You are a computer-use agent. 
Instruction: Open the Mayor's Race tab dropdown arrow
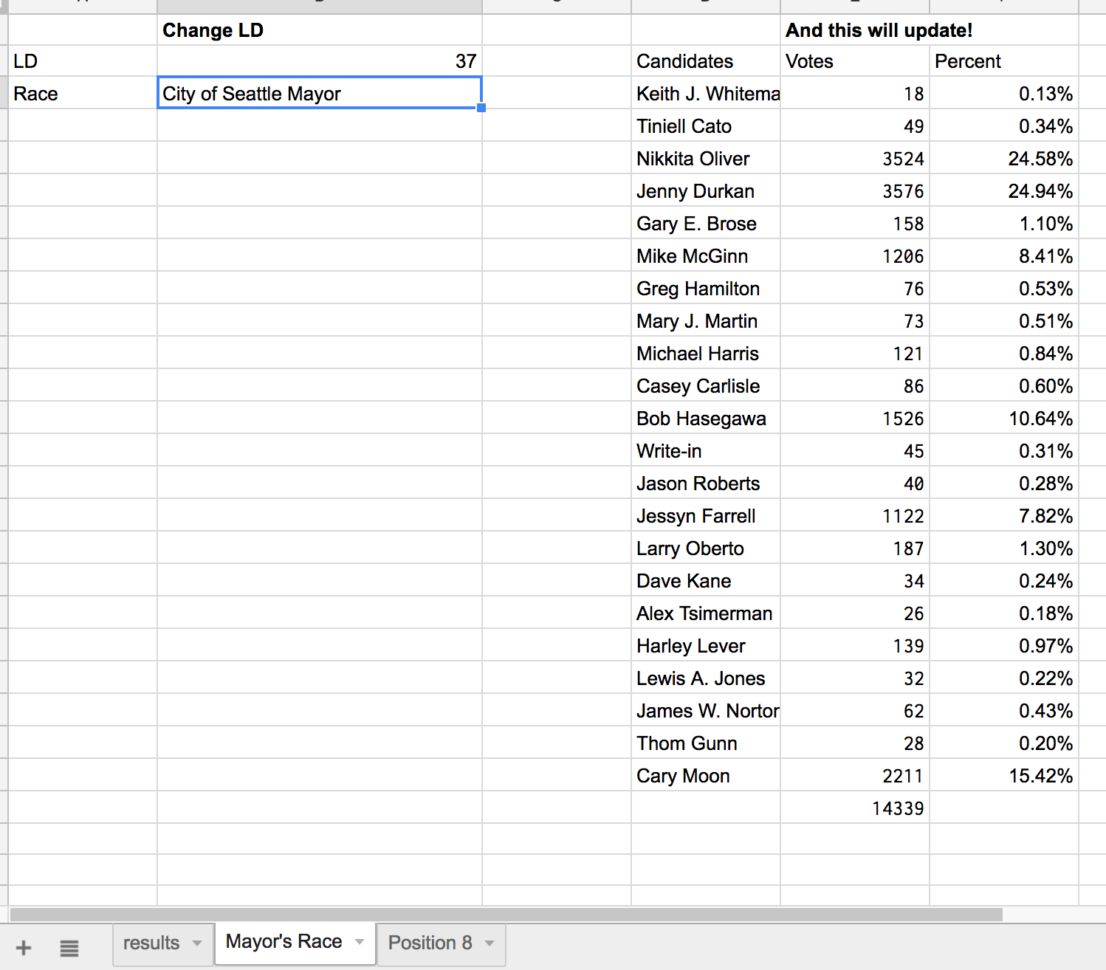358,942
